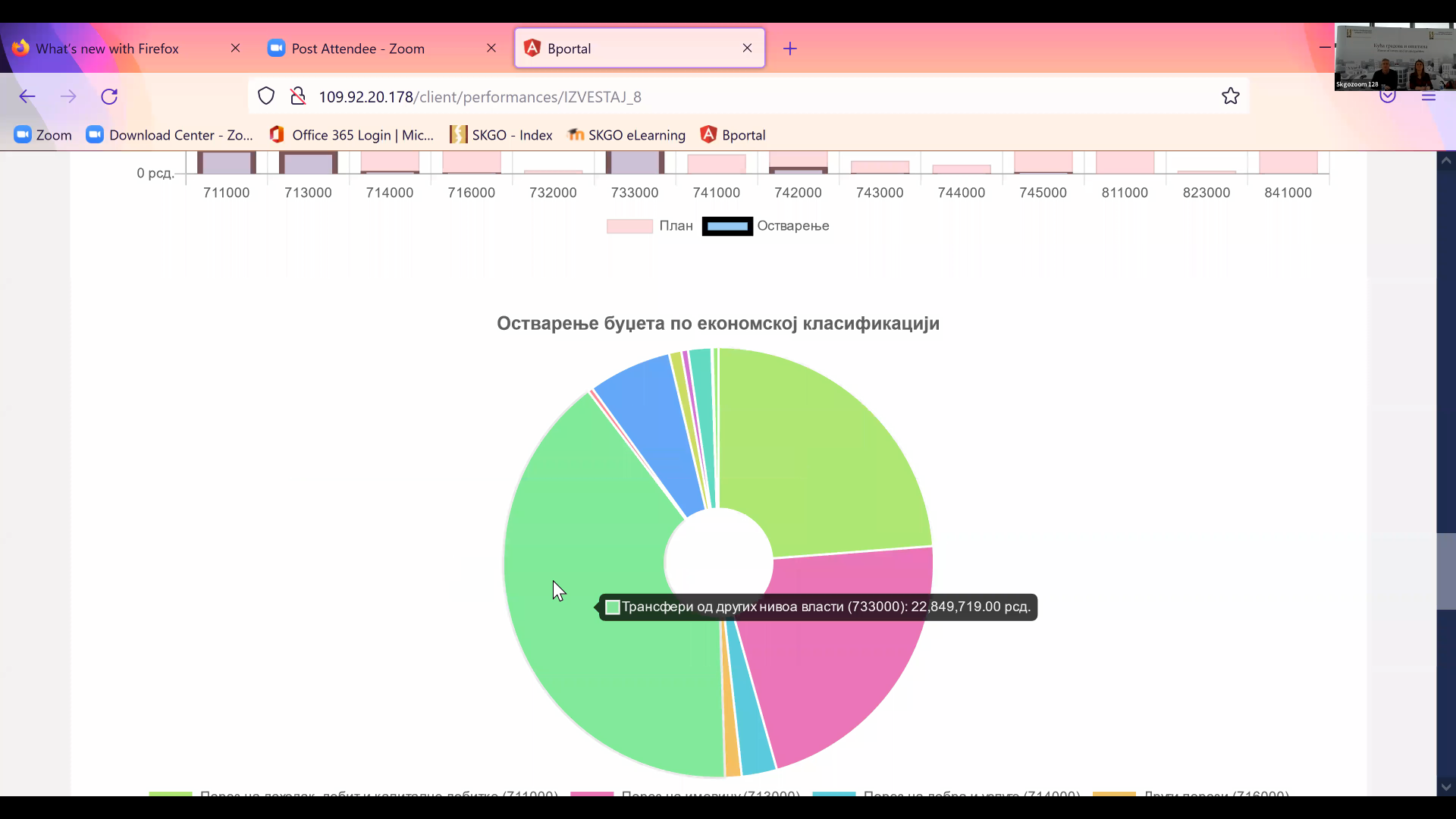Click the insecure connection lock icon
This screenshot has width=1456, height=819.
(x=298, y=96)
